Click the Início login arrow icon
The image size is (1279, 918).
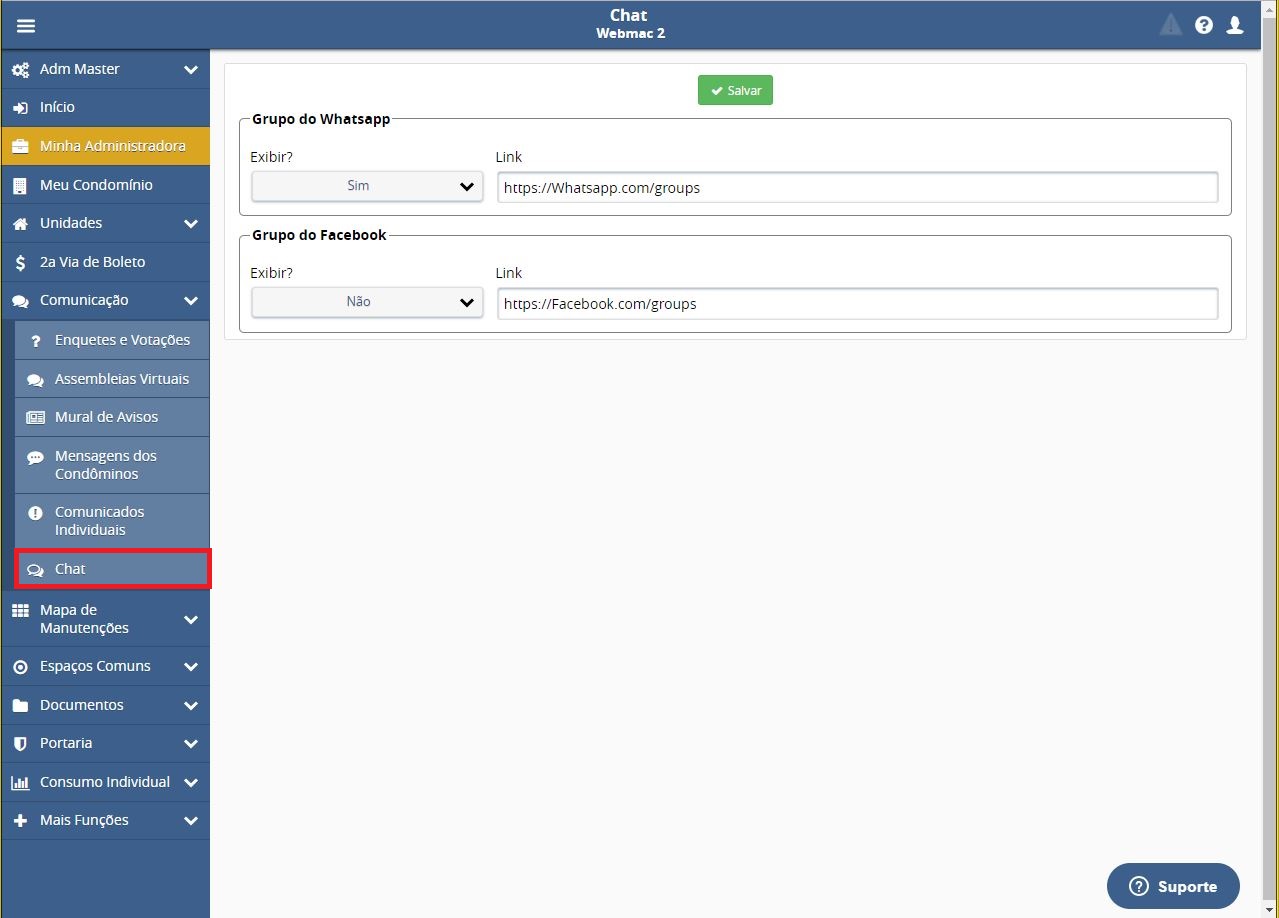point(20,108)
